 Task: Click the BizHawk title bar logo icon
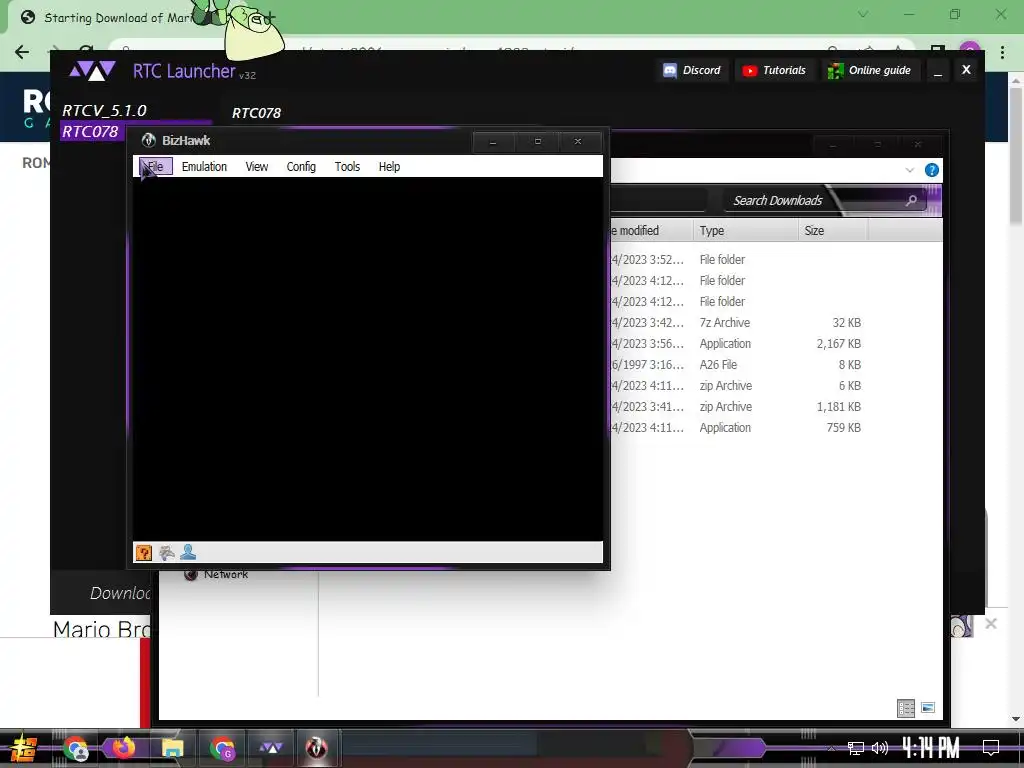149,140
